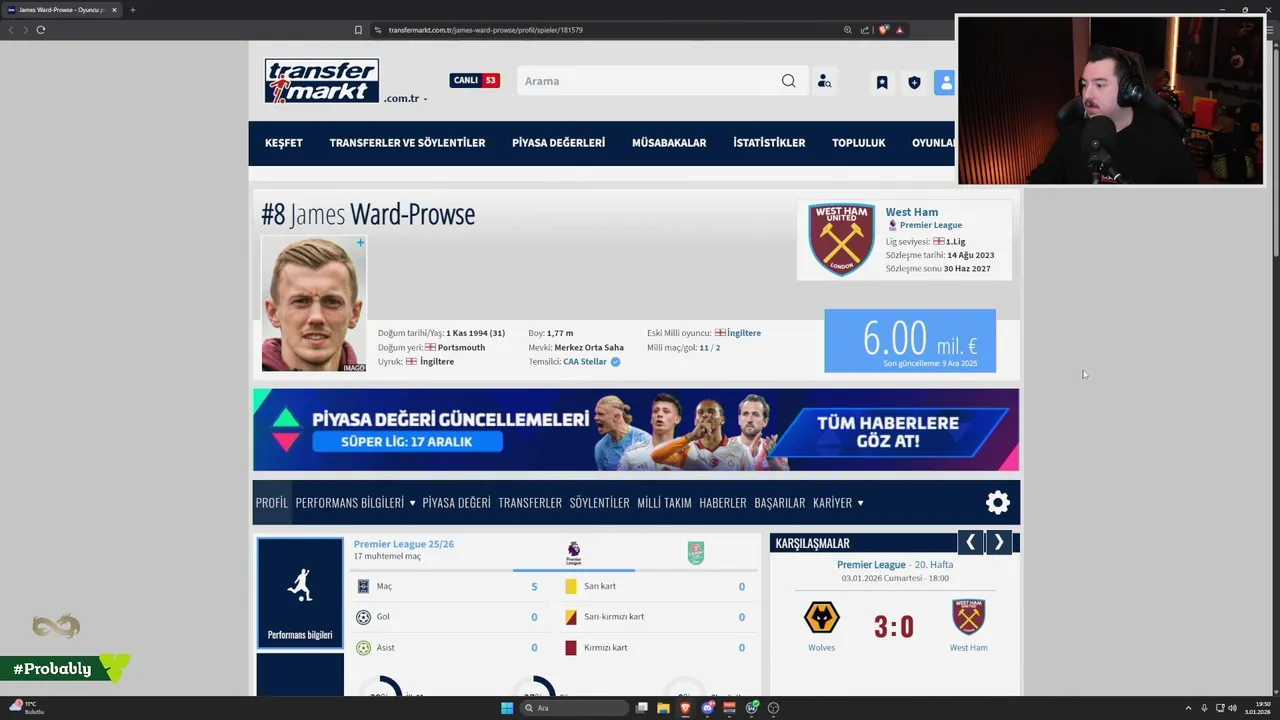Click the West Ham club crest

tap(841, 240)
